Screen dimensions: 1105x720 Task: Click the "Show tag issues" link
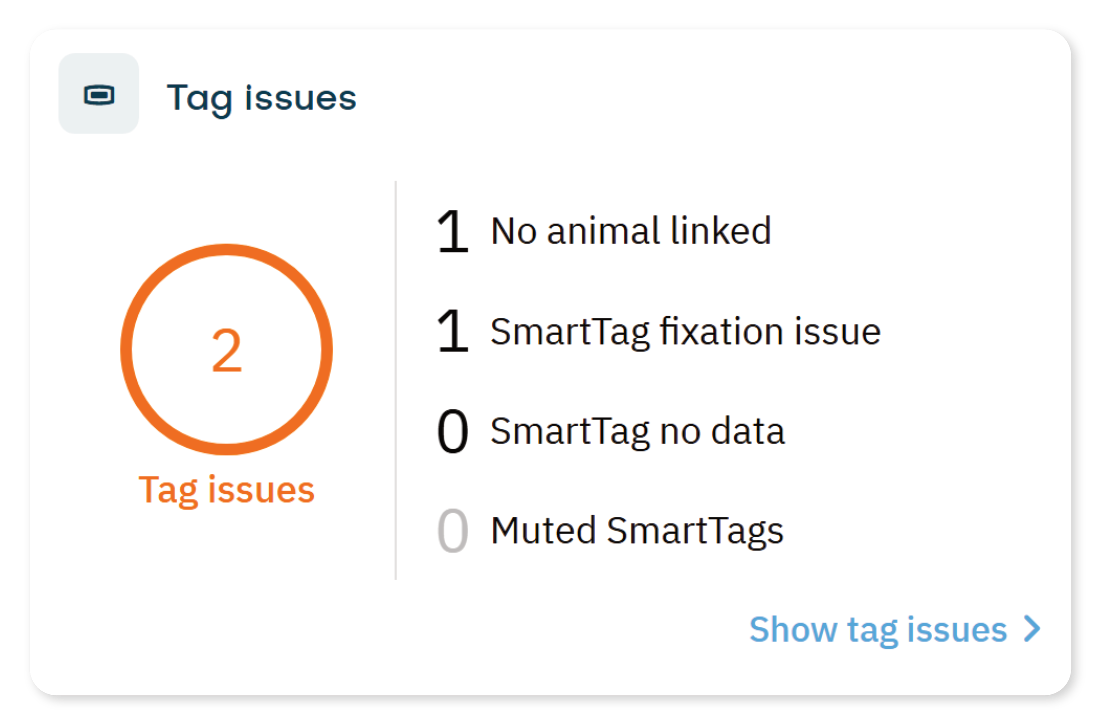(877, 629)
